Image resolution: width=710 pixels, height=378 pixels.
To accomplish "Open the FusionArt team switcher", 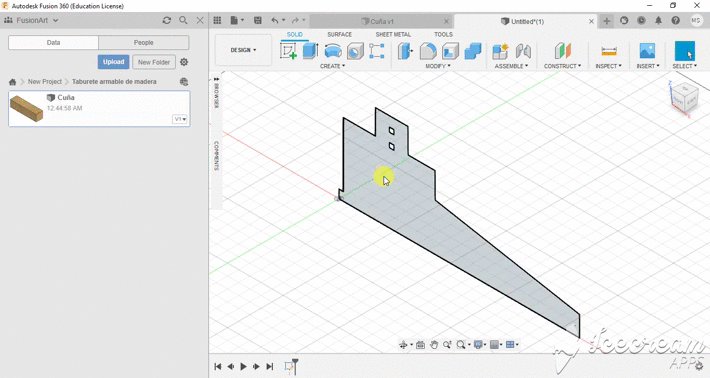I will click(x=31, y=20).
